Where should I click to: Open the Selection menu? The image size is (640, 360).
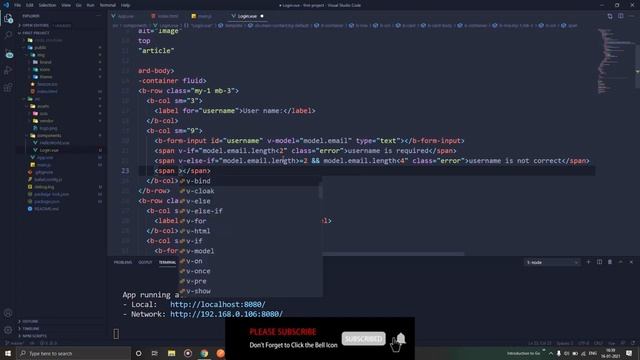tap(47, 5)
